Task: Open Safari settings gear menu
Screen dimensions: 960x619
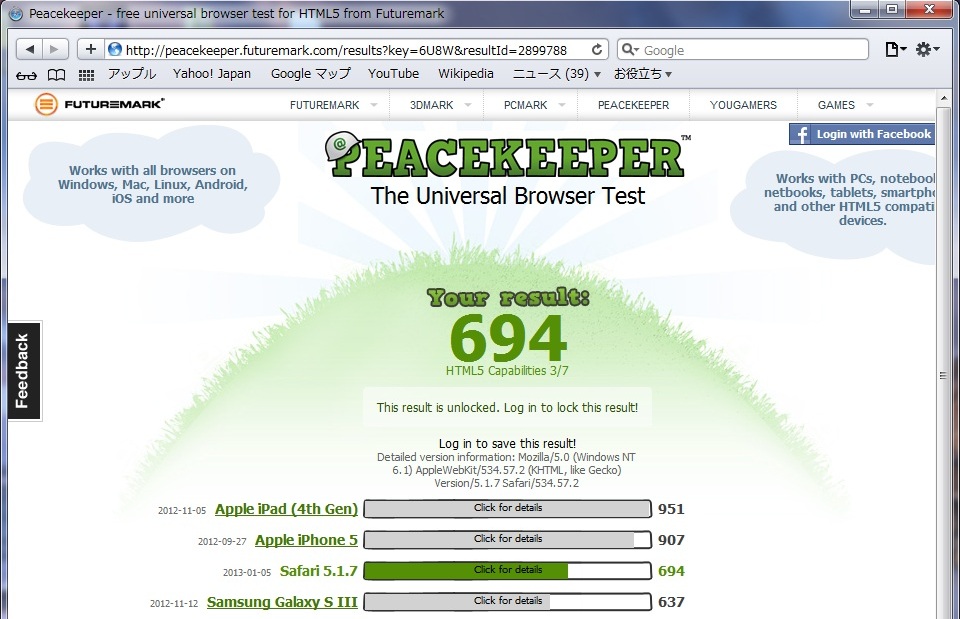Action: 927,50
